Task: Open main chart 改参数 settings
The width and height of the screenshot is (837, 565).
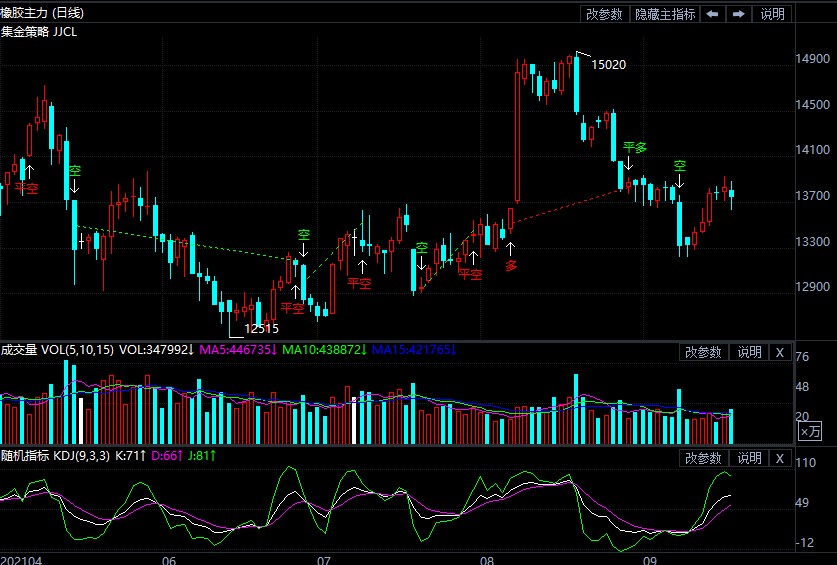Action: pyautogui.click(x=604, y=14)
